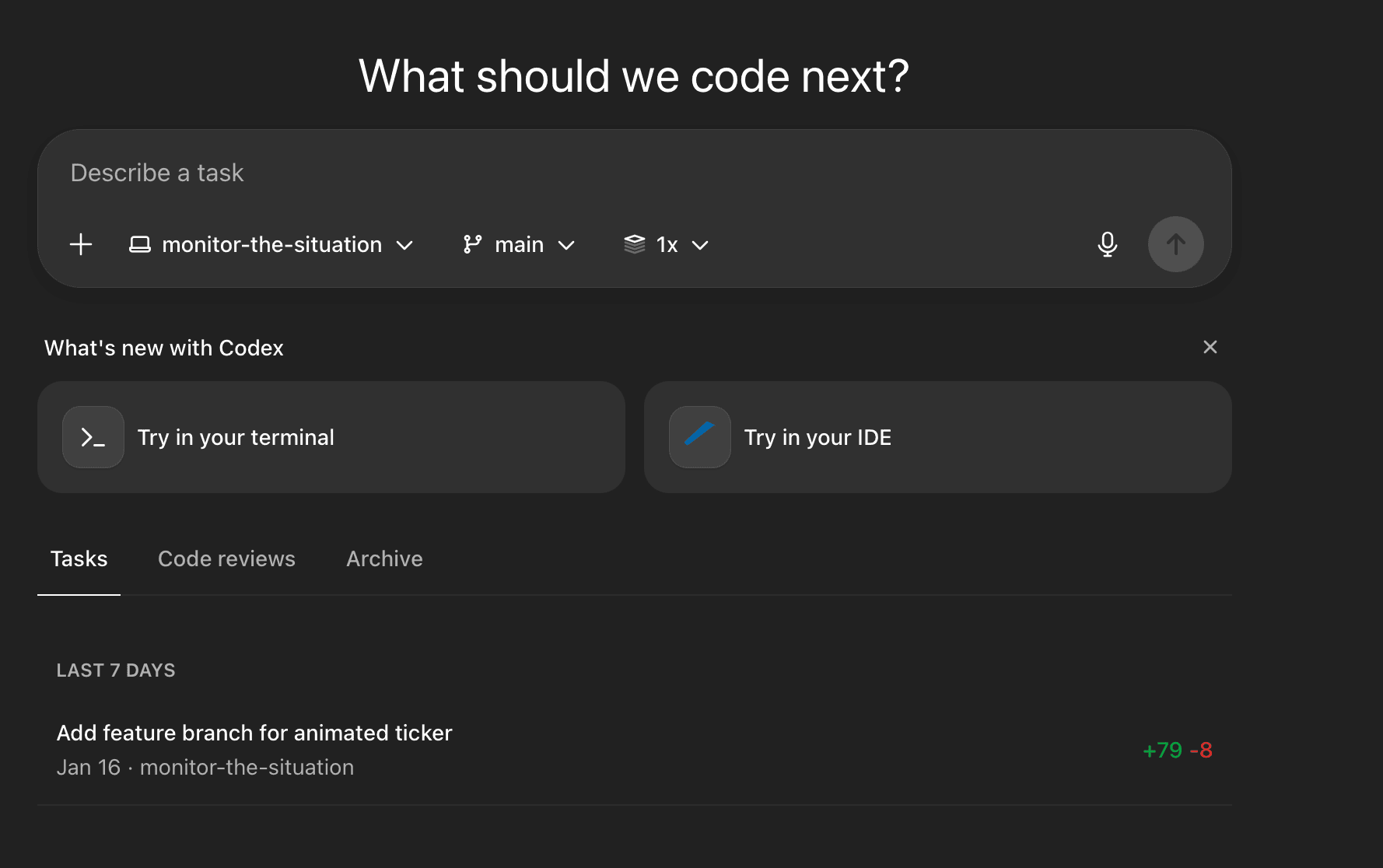1383x868 pixels.
Task: Expand the 1x attempts dropdown
Action: pyautogui.click(x=667, y=244)
